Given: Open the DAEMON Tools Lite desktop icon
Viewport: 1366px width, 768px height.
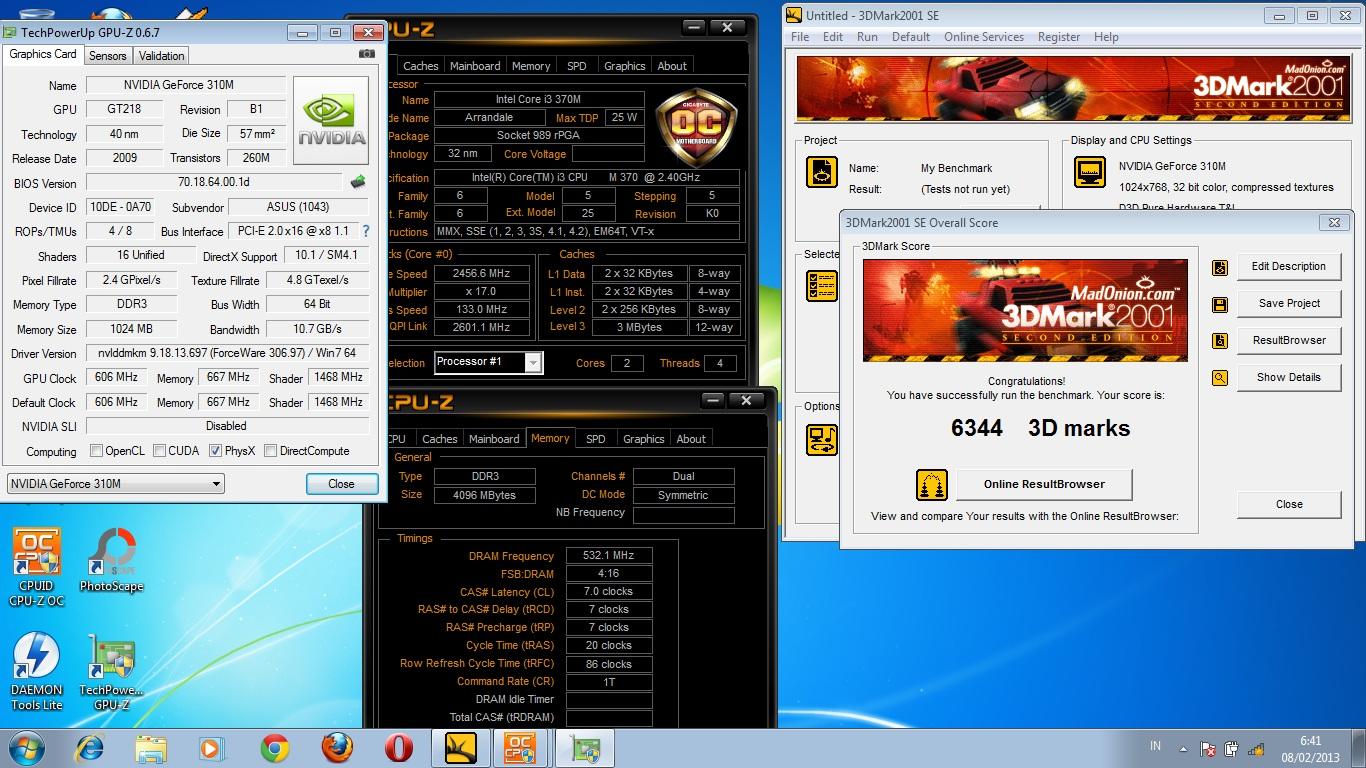Looking at the screenshot, I should (37, 671).
